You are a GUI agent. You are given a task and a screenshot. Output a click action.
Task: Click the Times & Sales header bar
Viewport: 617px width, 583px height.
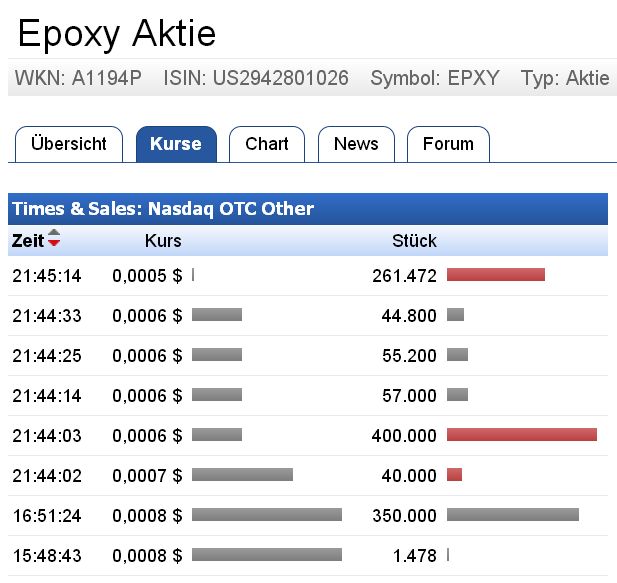(x=307, y=209)
